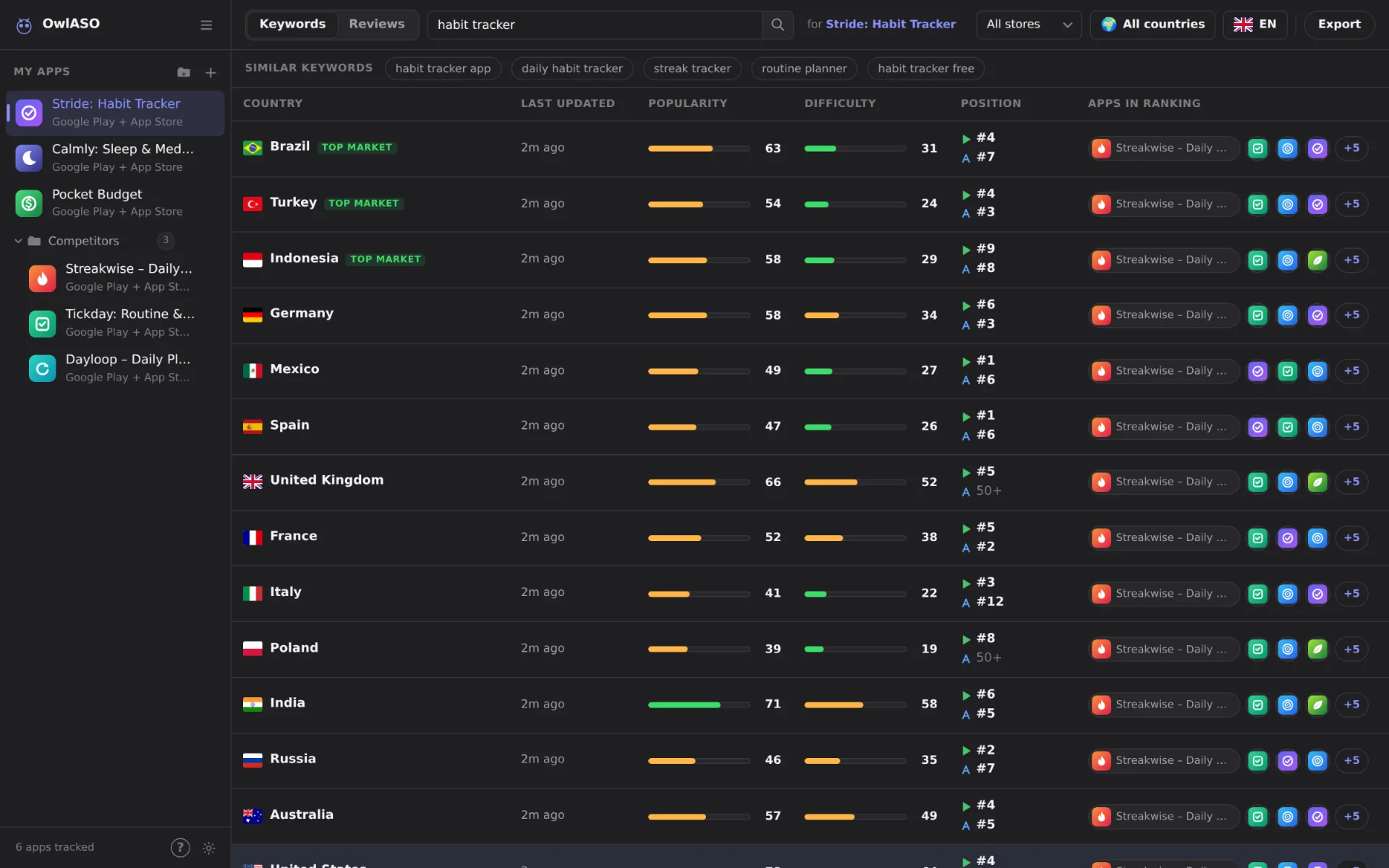The height and width of the screenshot is (868, 1389).
Task: Click the Calmly moon app icon
Action: [29, 158]
